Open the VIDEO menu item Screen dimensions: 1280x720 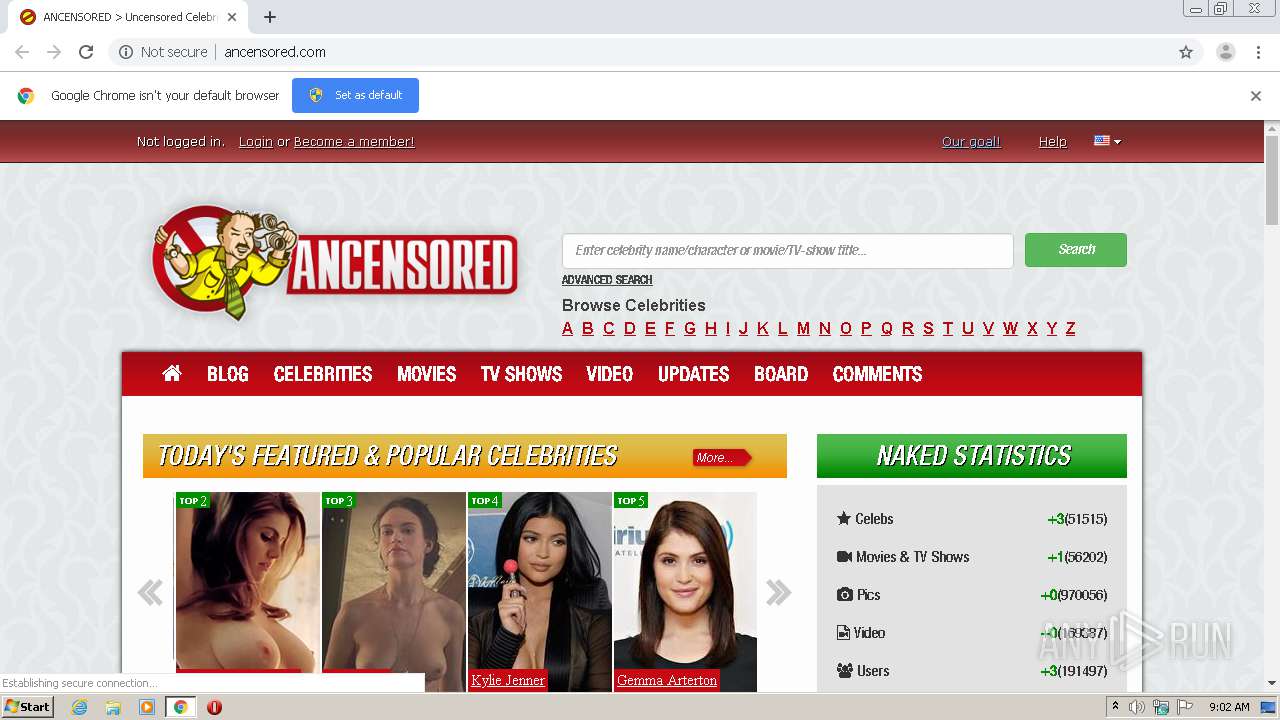[610, 374]
